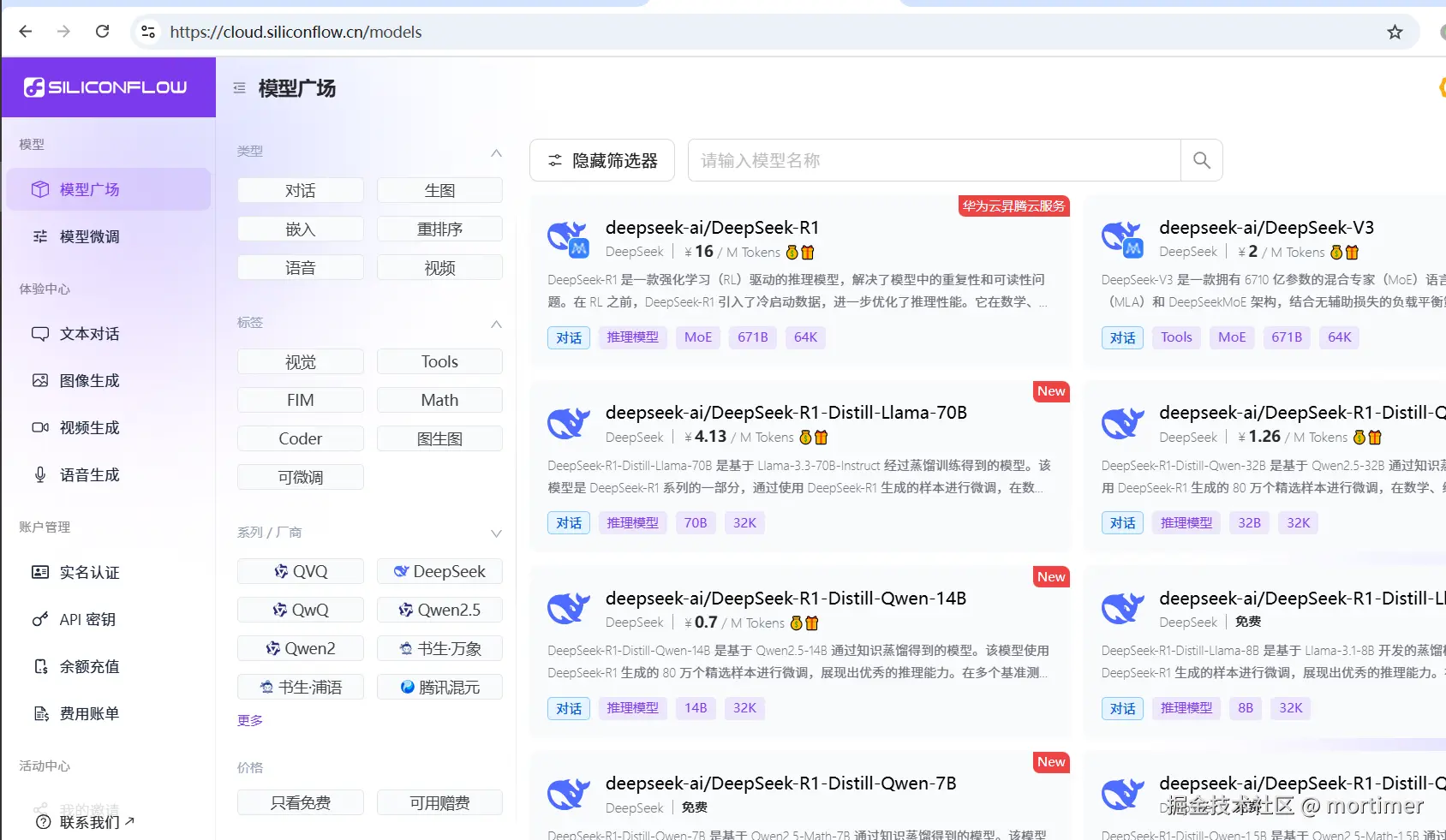Click the browser forward arrow
The height and width of the screenshot is (840, 1446).
(x=63, y=32)
